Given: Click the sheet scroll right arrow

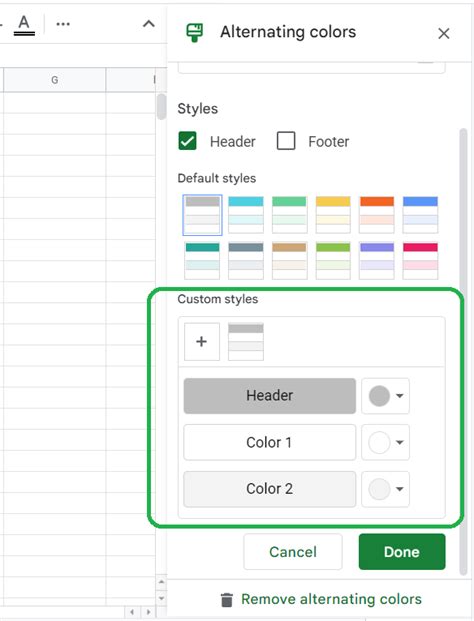Looking at the screenshot, I should click(x=148, y=612).
